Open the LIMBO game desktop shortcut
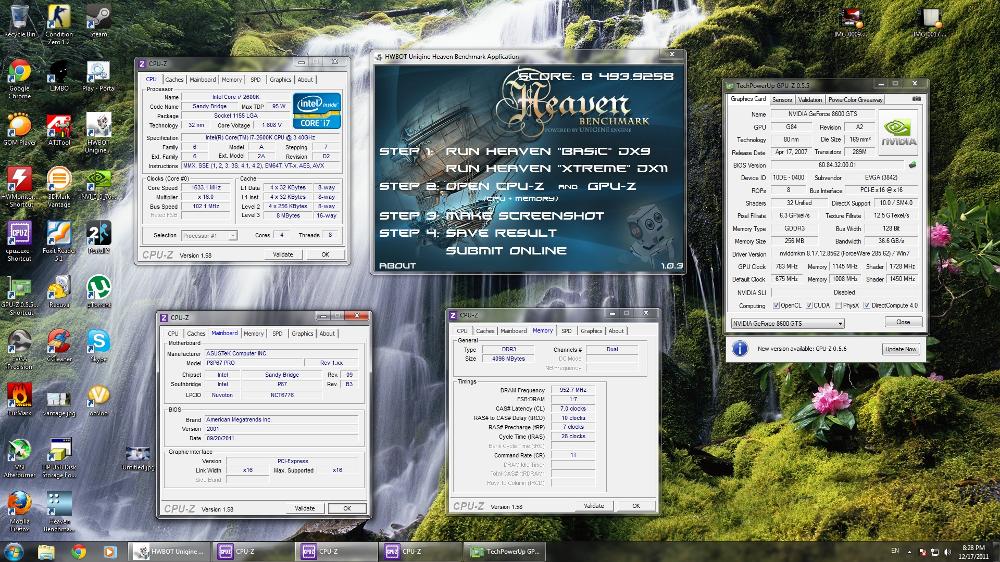Screen dimensions: 1000x562 (x=59, y=75)
